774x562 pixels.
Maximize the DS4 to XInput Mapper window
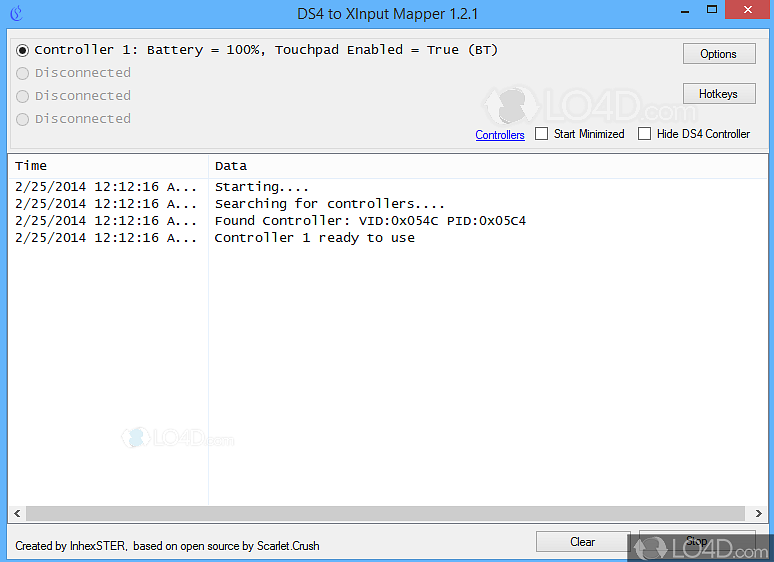712,10
